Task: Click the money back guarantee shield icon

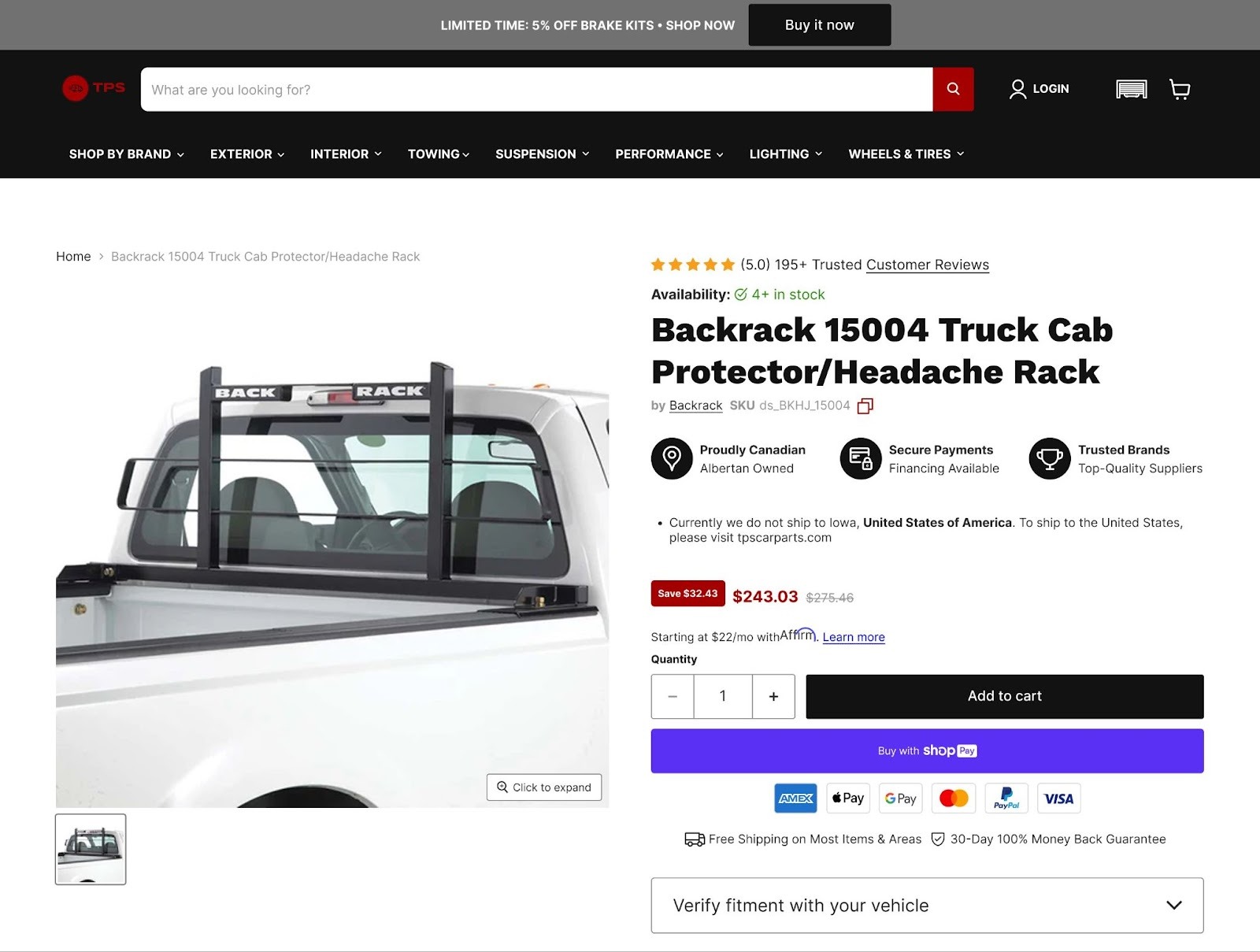Action: 938,839
